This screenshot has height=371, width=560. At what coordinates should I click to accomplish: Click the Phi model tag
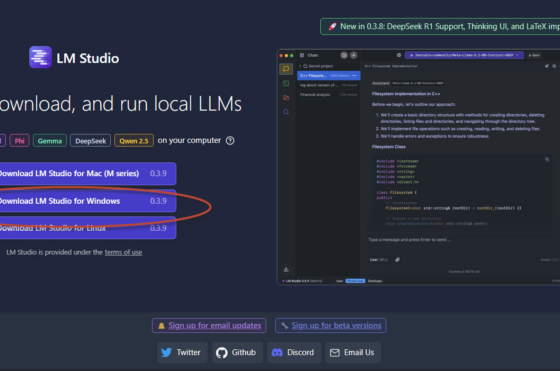(19, 141)
